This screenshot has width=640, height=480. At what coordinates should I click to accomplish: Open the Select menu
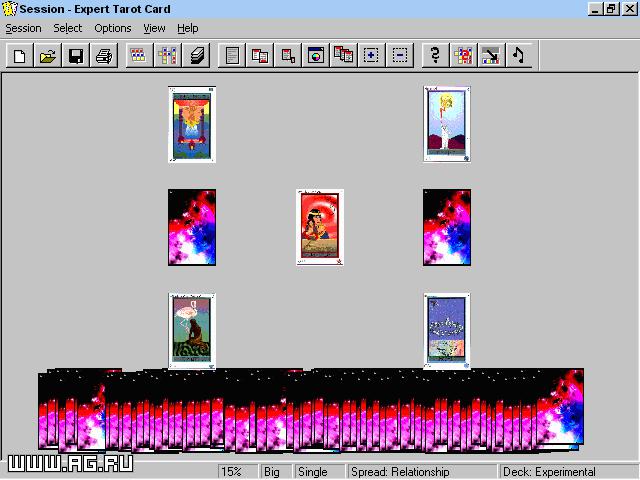(68, 28)
